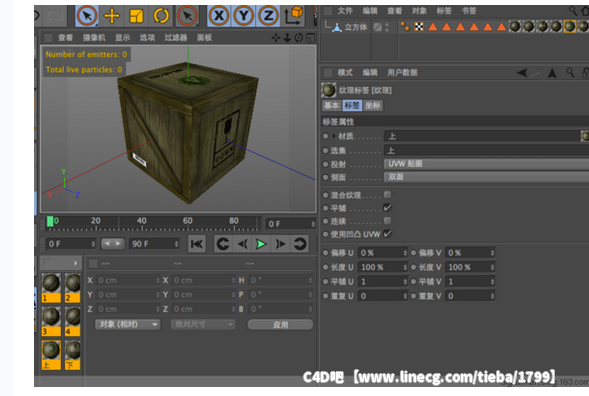Activate the Scale tool
The width and height of the screenshot is (589, 396).
click(136, 16)
